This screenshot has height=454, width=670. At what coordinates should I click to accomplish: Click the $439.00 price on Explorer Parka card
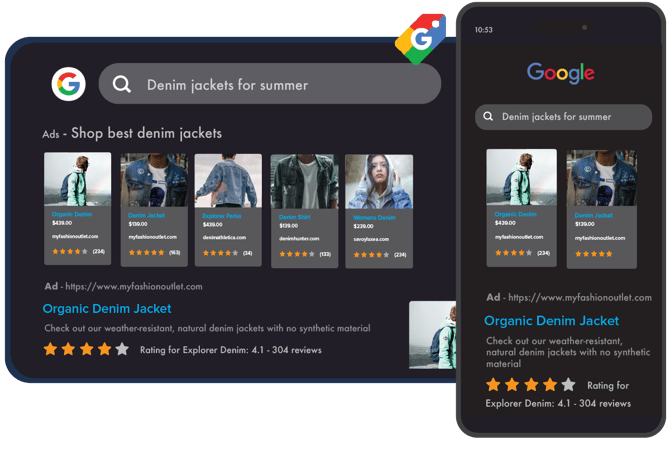tap(212, 224)
